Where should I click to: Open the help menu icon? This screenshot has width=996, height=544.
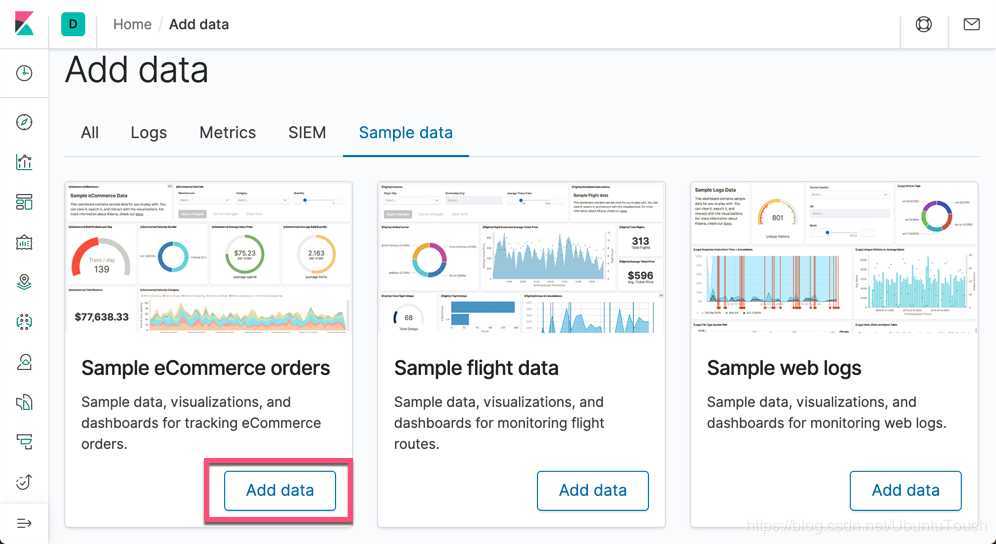pos(924,24)
